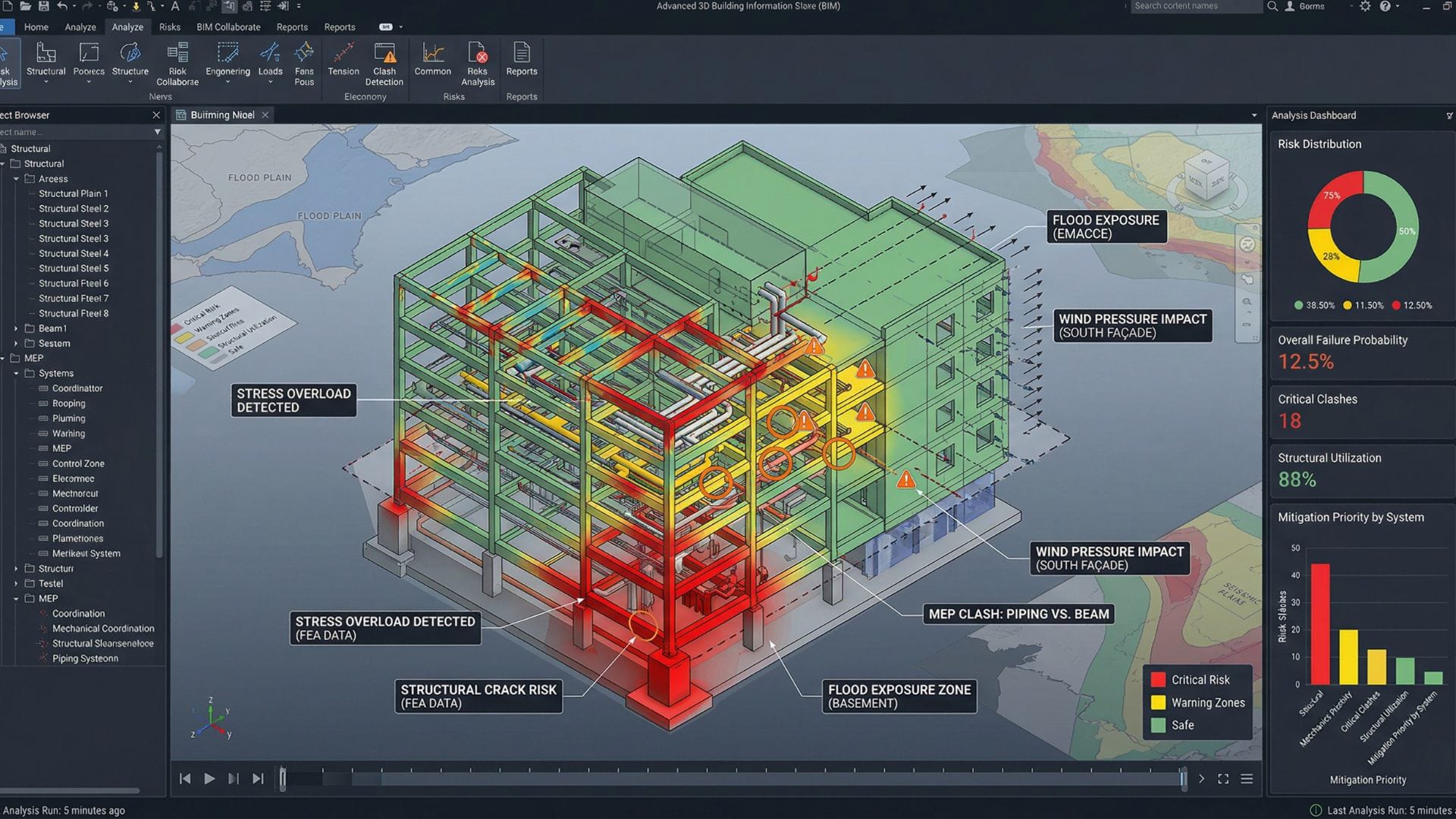The width and height of the screenshot is (1456, 819).
Task: Click the MEP Clash: Piping vs. Beam label
Action: [1018, 614]
